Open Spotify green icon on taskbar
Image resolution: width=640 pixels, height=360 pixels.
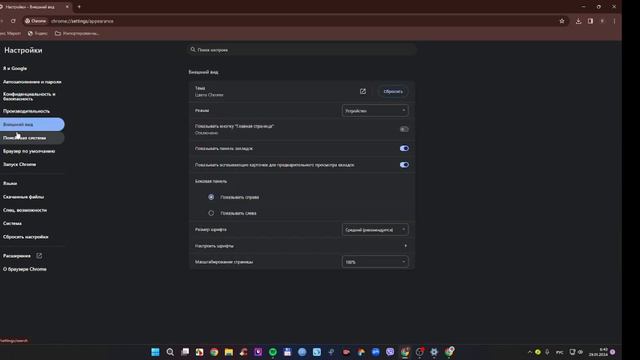click(273, 352)
